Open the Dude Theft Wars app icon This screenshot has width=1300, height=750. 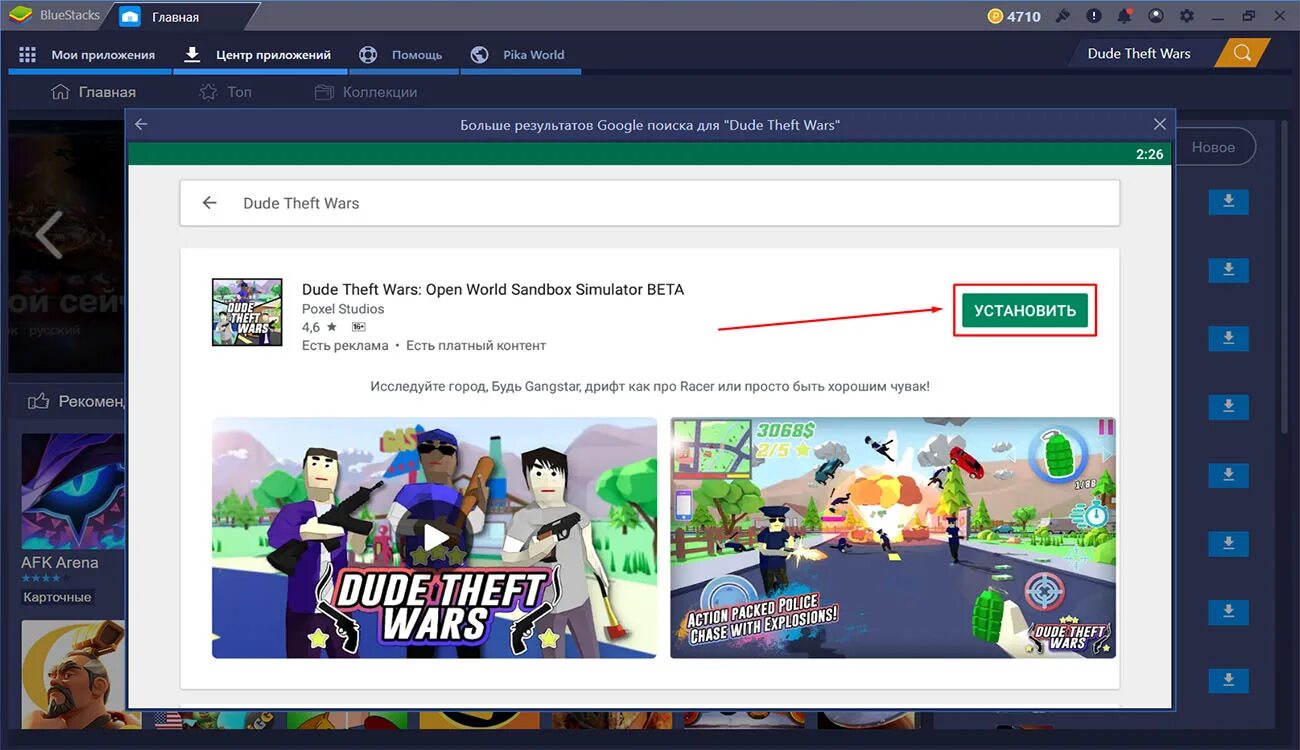[x=247, y=312]
